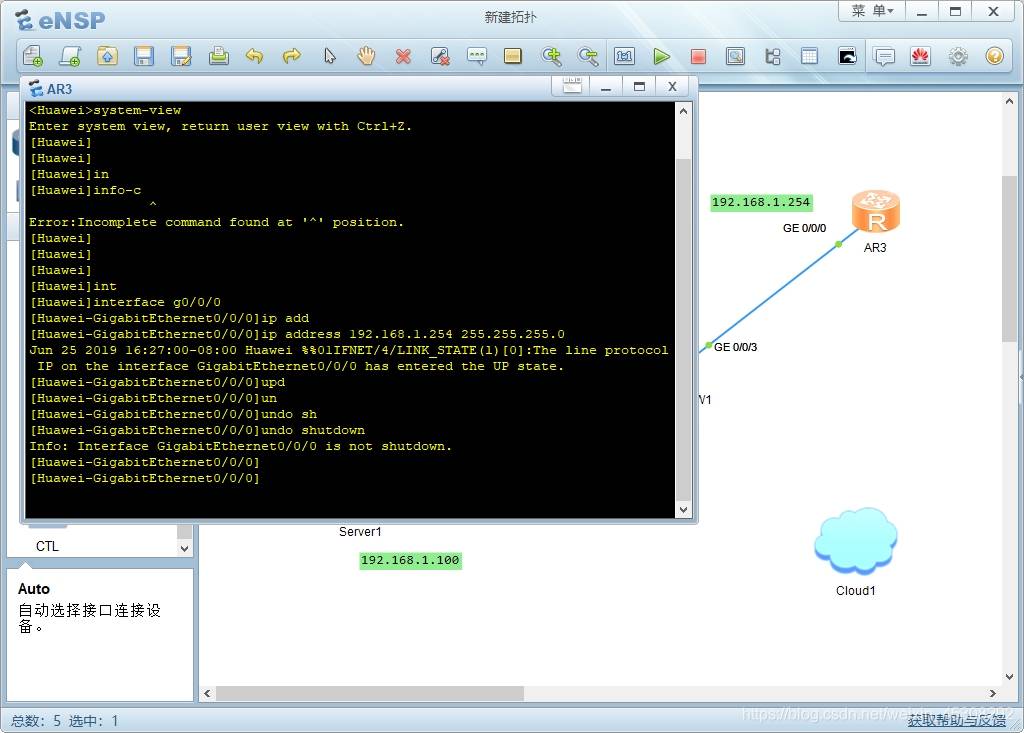Show all interfaces icon in toolbar
The height and width of the screenshot is (733, 1024).
773,56
